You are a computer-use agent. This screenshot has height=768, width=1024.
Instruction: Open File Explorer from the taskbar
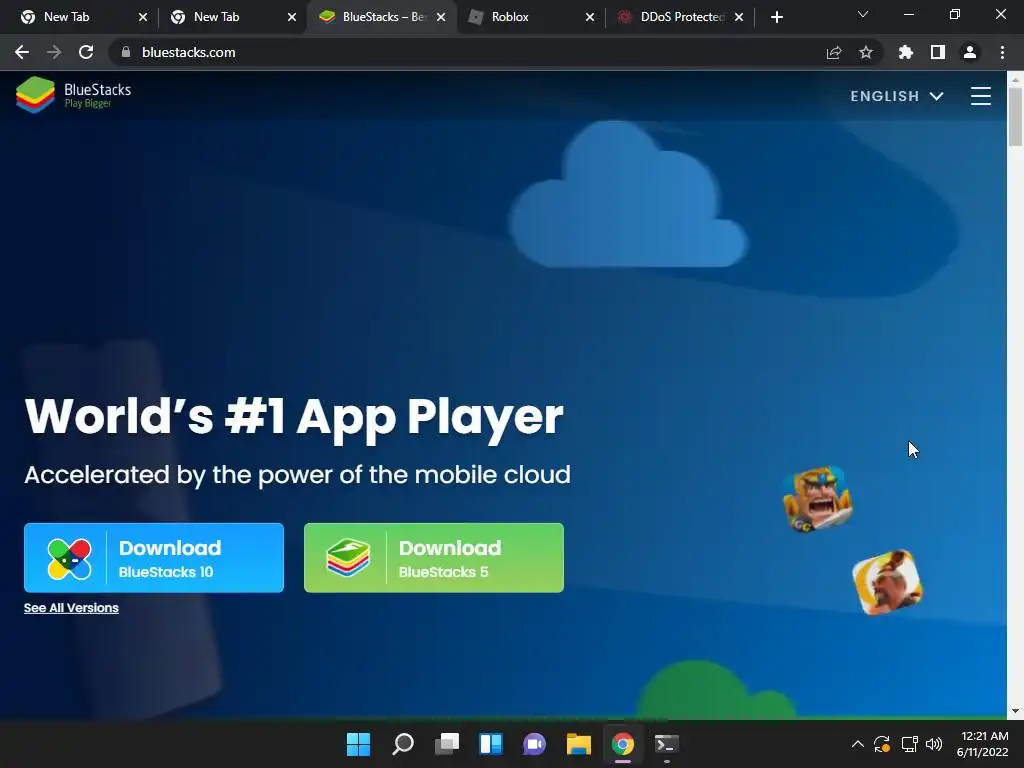pyautogui.click(x=579, y=744)
